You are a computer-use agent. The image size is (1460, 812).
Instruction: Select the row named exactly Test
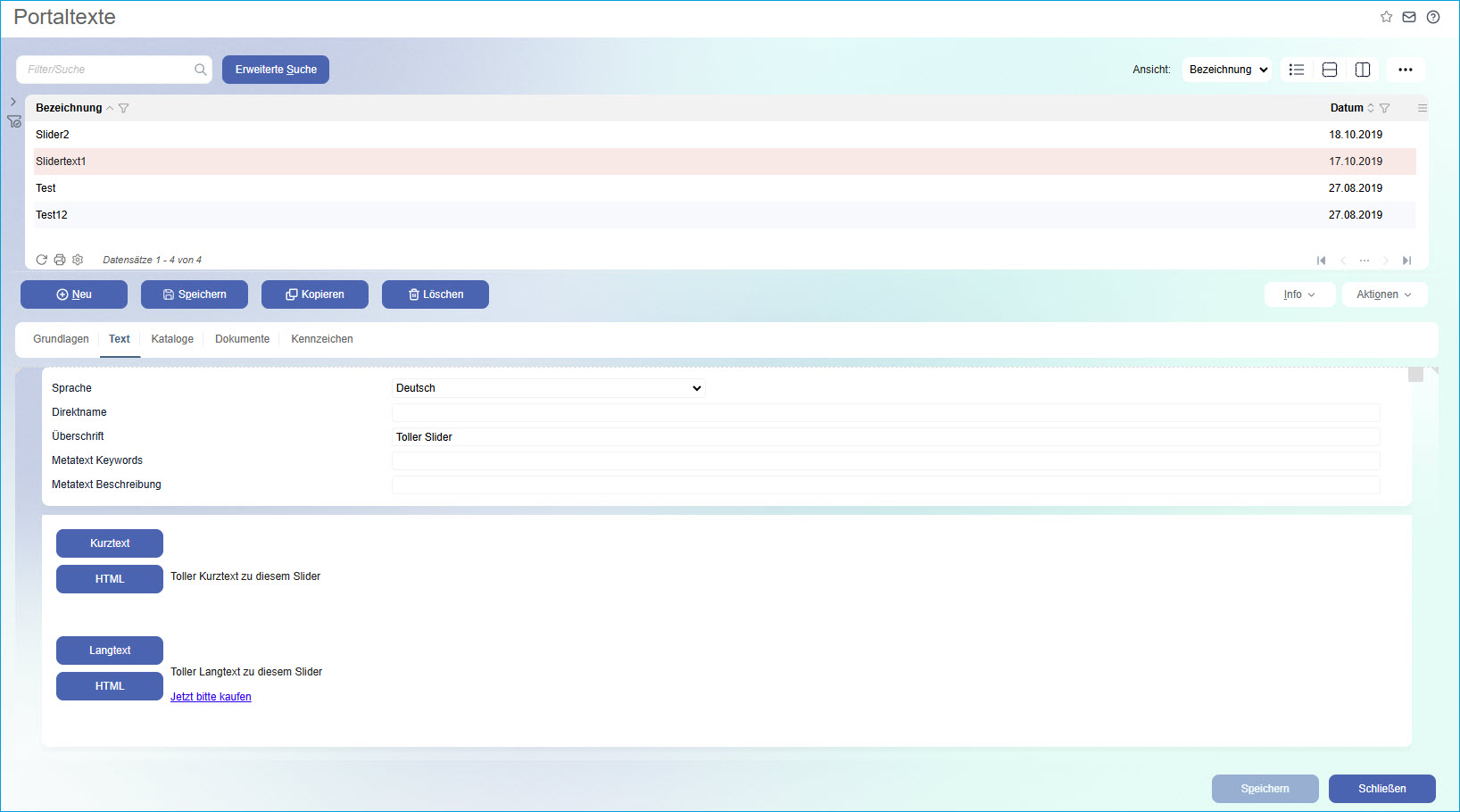[725, 188]
